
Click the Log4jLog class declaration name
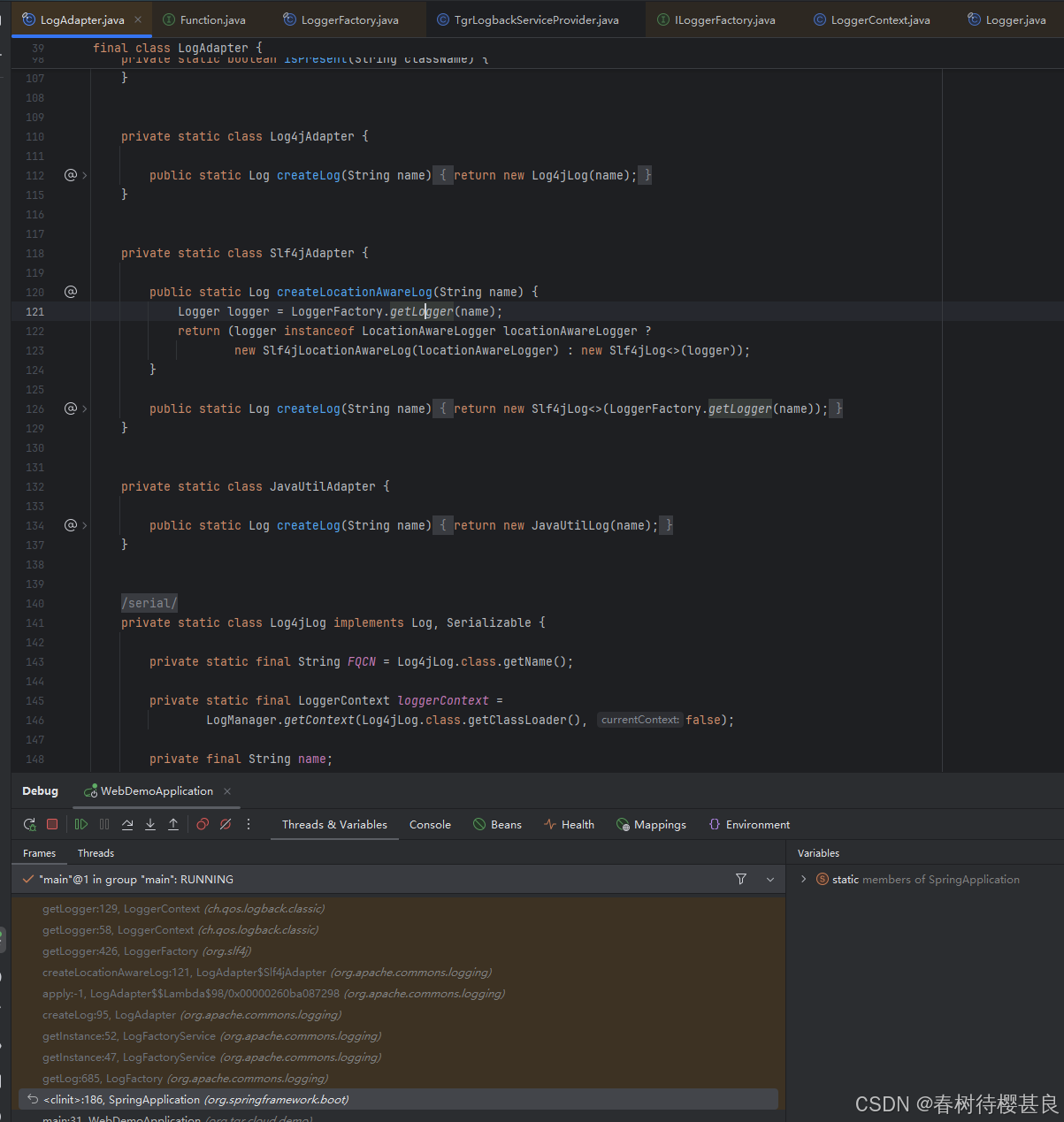(298, 622)
